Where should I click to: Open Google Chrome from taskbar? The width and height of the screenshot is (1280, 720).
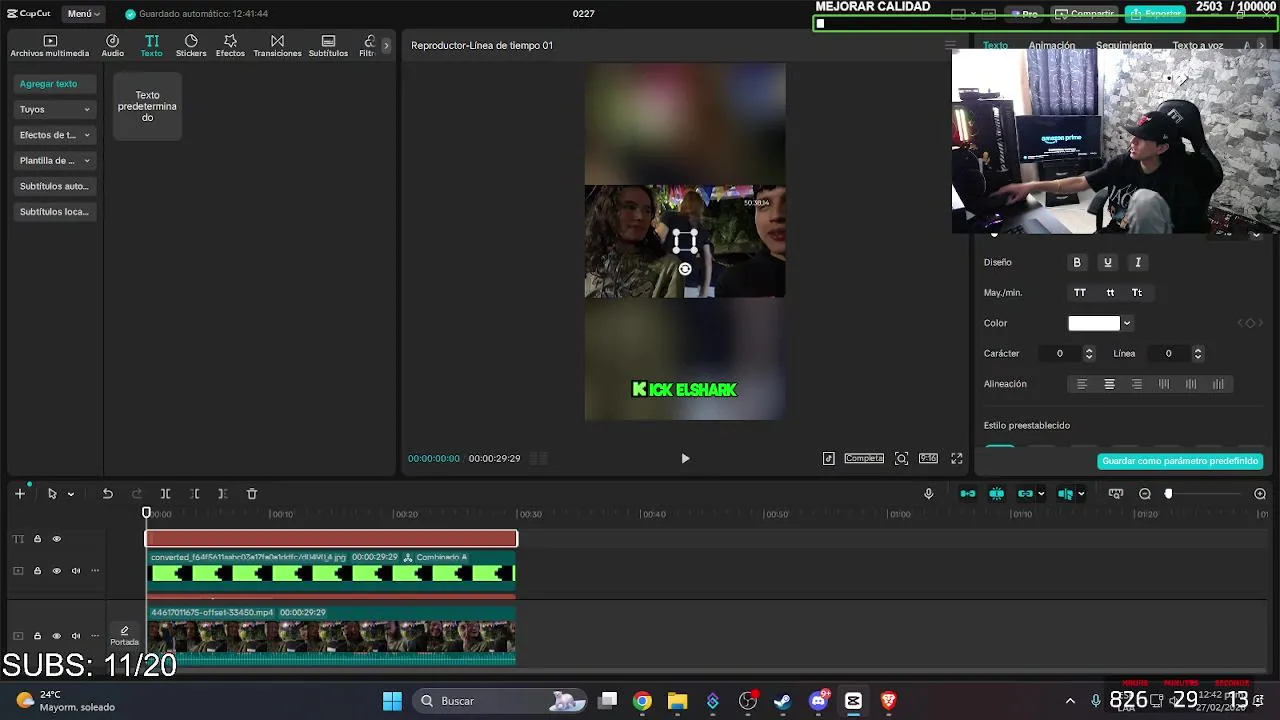point(642,701)
